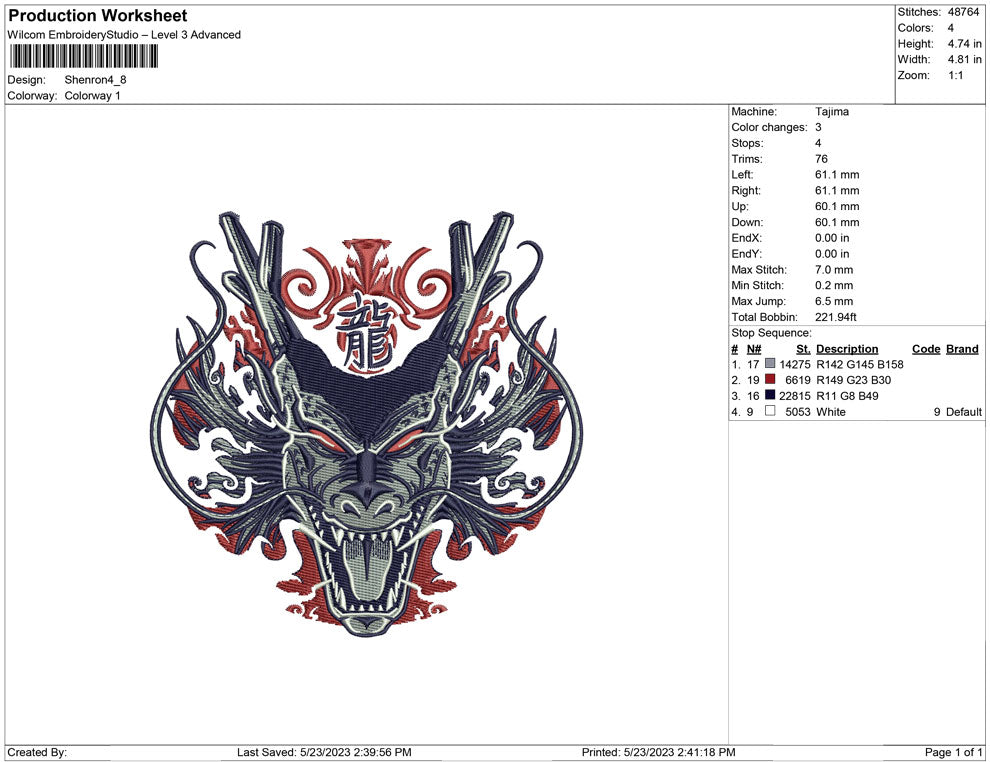
Task: Click the dragon embroidery design preview
Action: pos(367,424)
